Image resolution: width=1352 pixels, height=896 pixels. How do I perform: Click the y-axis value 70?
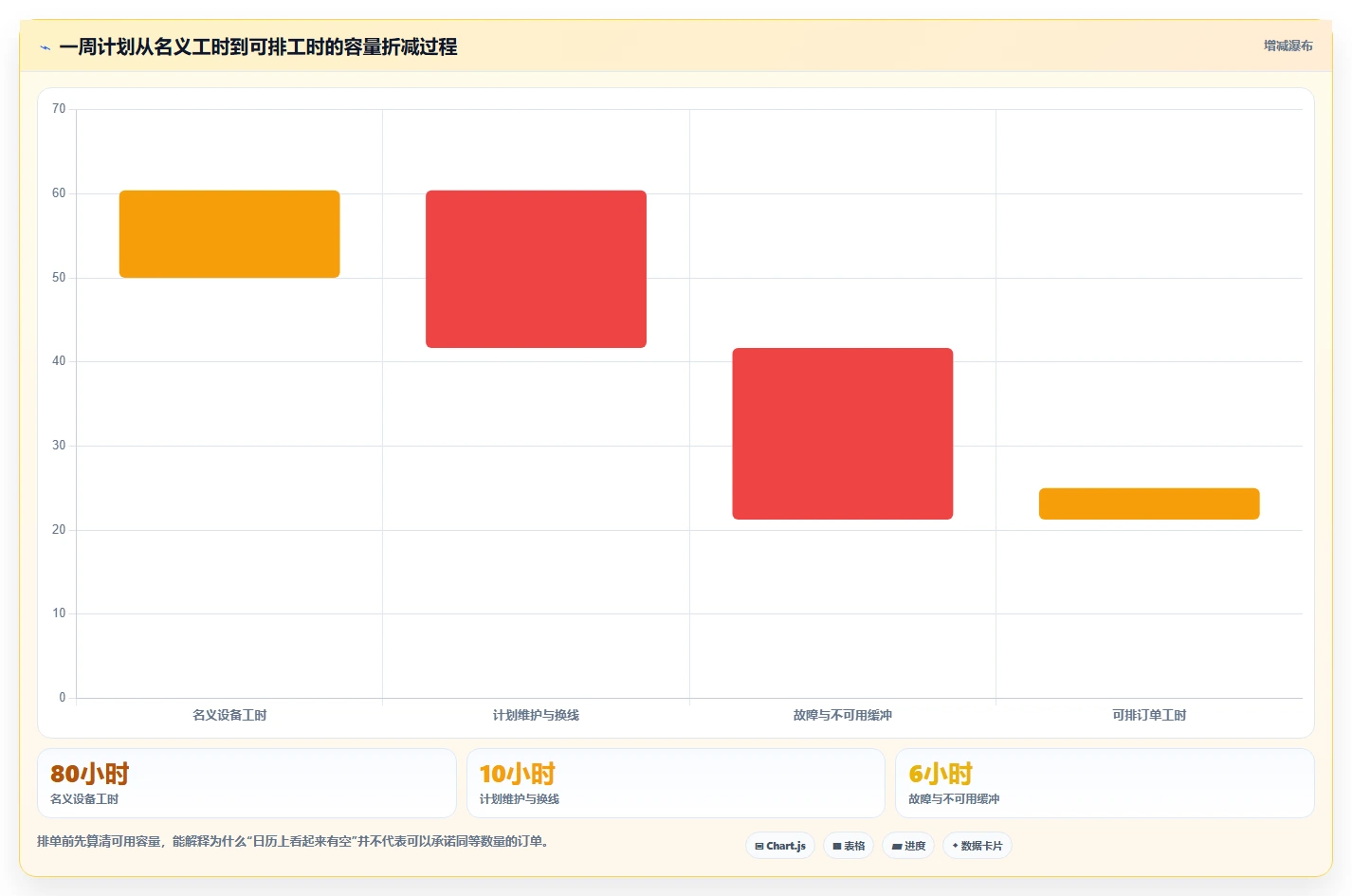[x=59, y=109]
